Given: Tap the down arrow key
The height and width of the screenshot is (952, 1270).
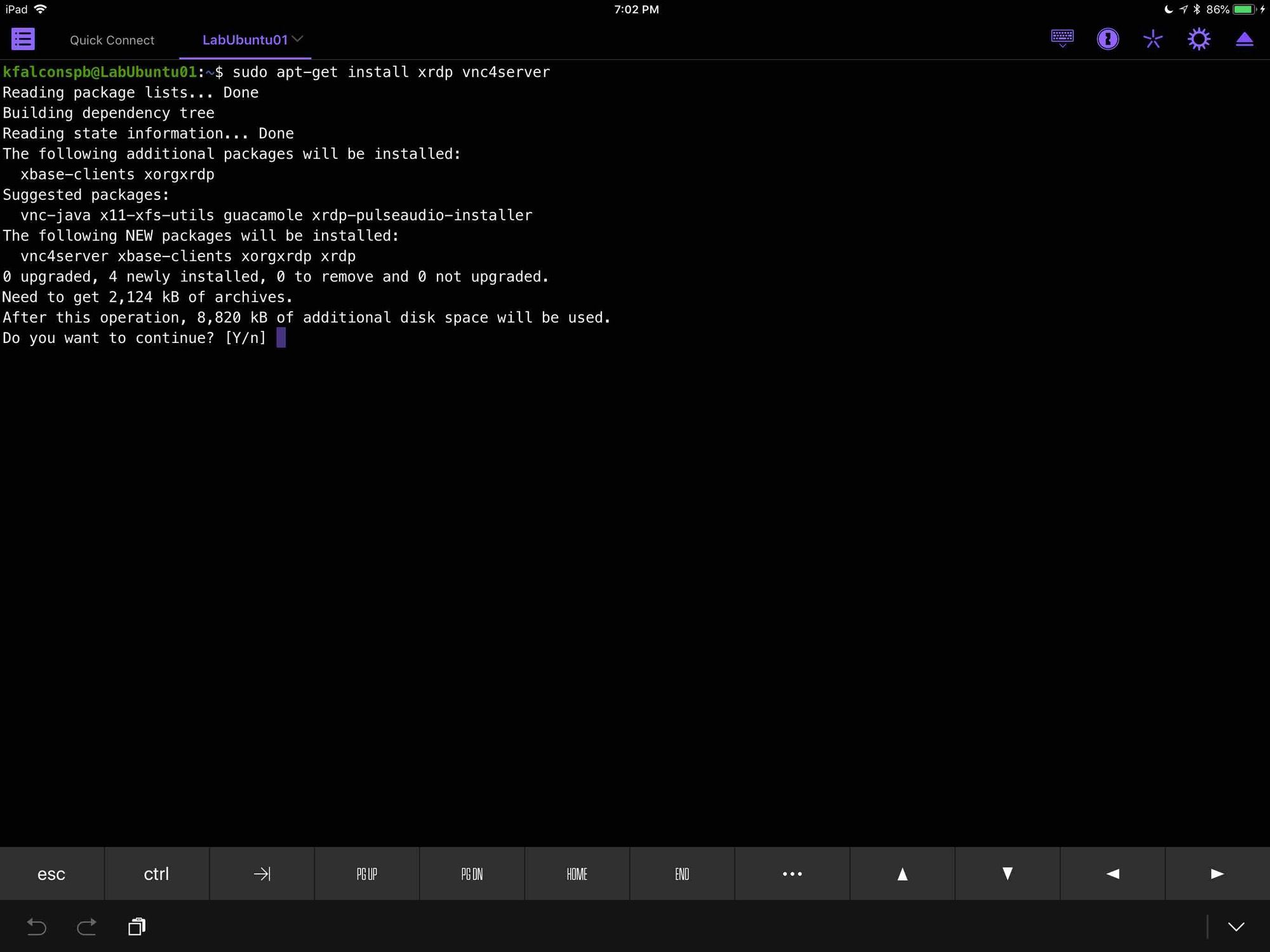Looking at the screenshot, I should point(1008,874).
